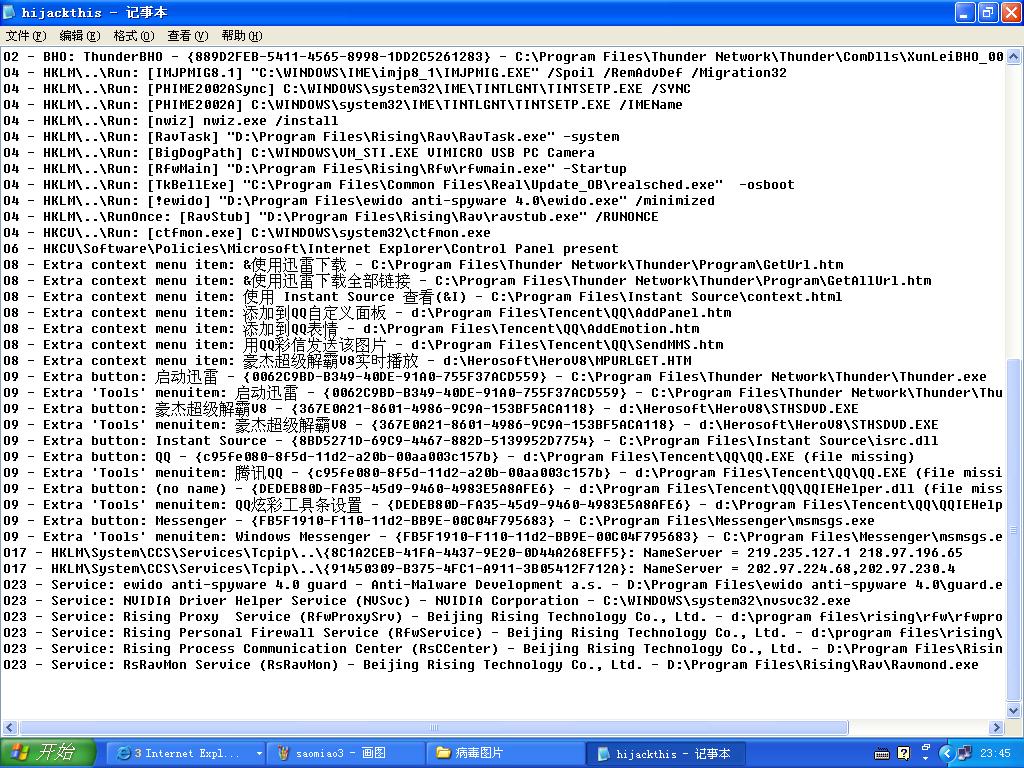
Task: Click the '[IMJPMIG8.1]' Run entry line
Action: 395,72
